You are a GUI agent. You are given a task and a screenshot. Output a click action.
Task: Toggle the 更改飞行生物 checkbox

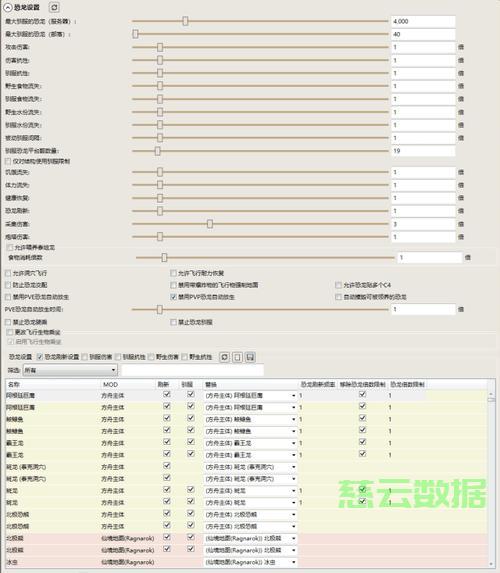pyautogui.click(x=10, y=332)
